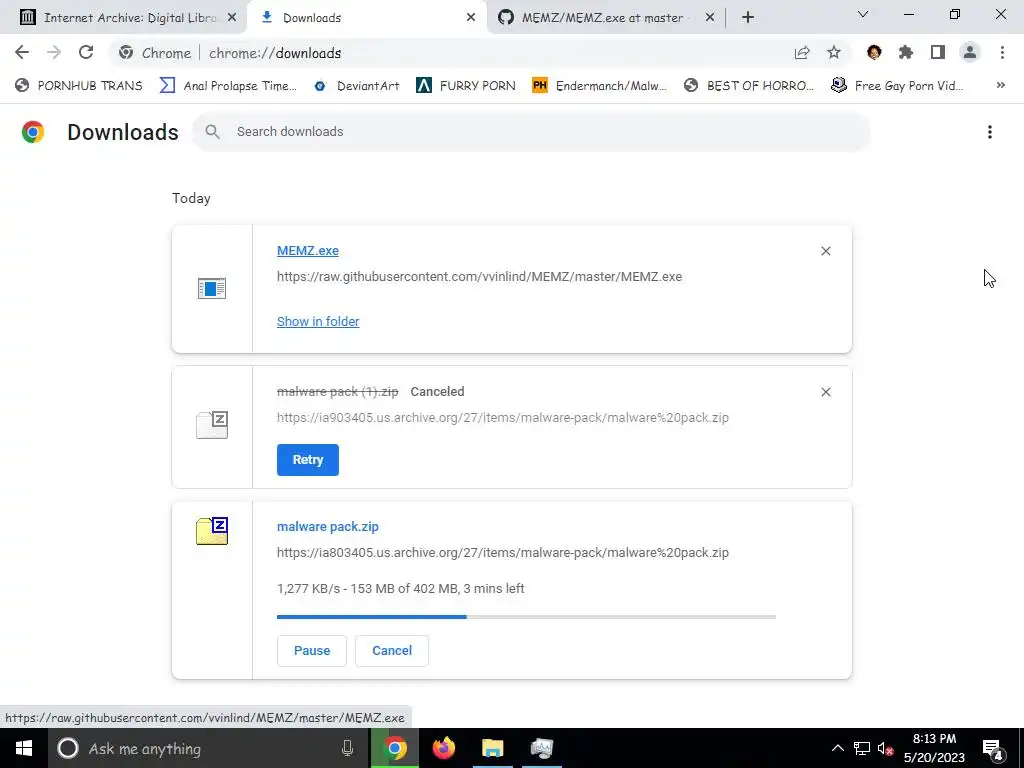Click the browser back arrow
The width and height of the screenshot is (1024, 768).
click(22, 52)
